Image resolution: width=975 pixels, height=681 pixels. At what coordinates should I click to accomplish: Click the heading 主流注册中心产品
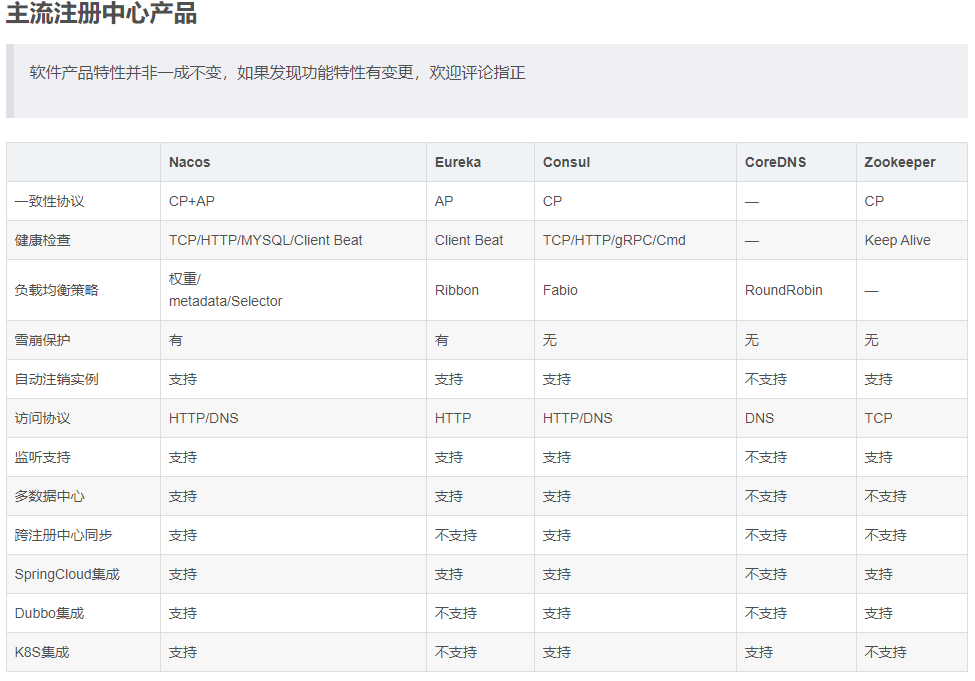coord(101,13)
